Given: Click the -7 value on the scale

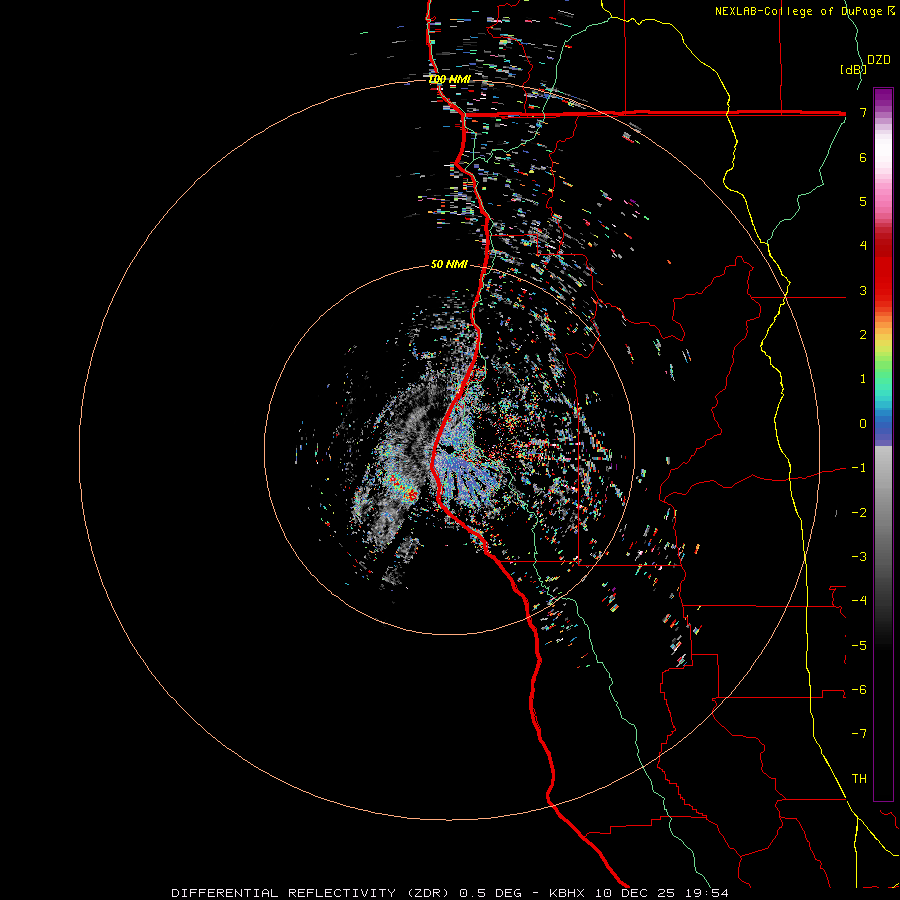Looking at the screenshot, I should click(x=859, y=734).
